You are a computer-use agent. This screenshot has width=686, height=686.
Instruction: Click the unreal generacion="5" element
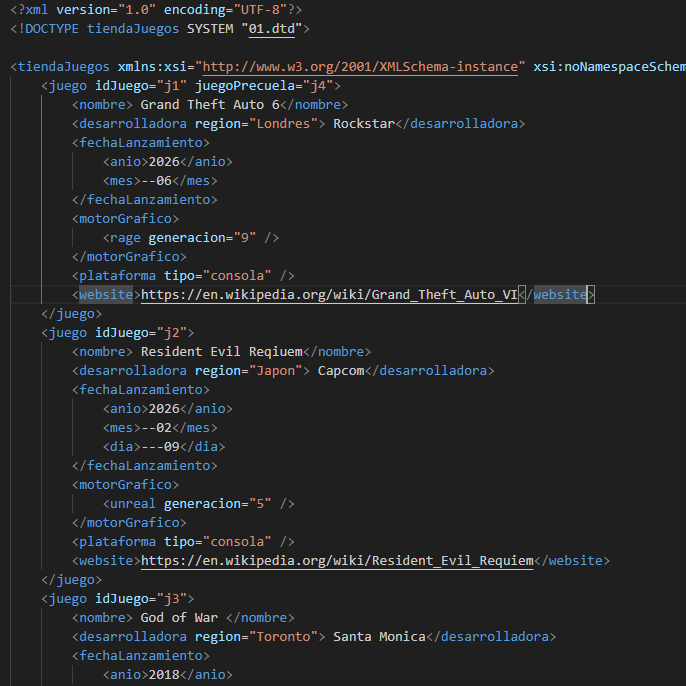click(x=198, y=503)
